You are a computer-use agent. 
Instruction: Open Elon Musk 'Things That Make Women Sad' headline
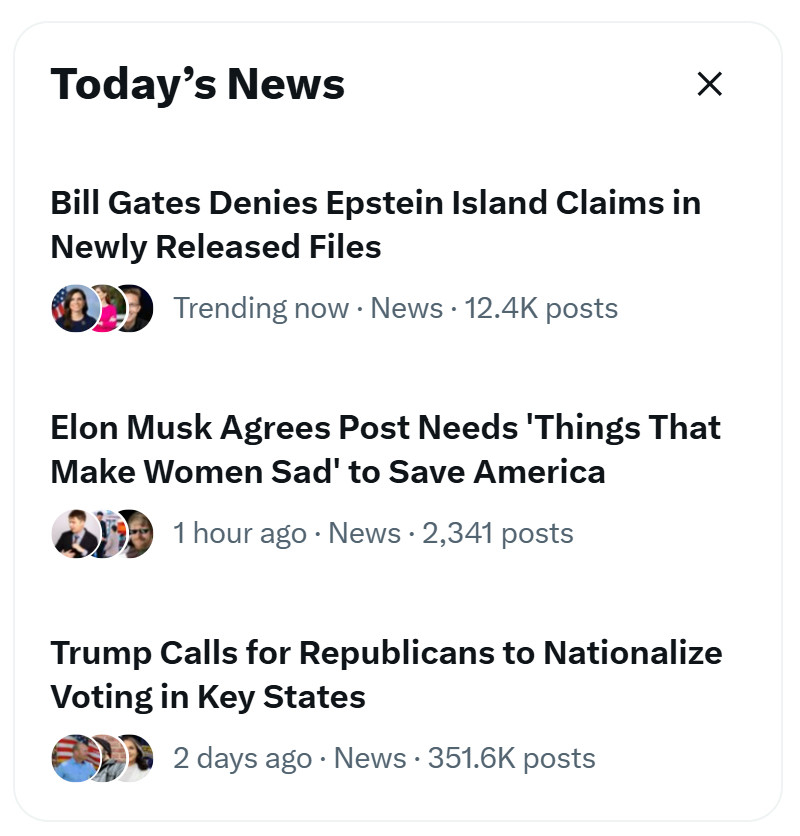(x=385, y=449)
